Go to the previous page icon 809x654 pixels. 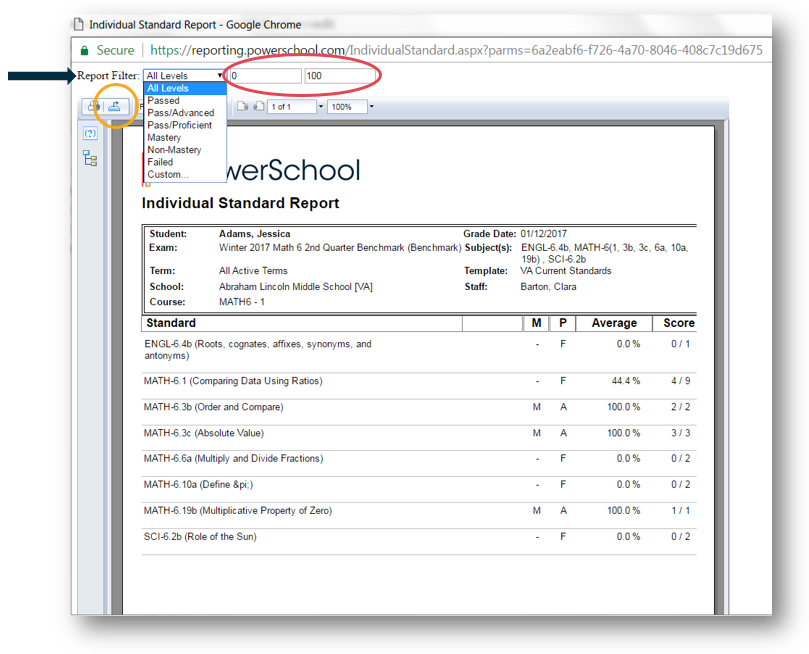(258, 106)
